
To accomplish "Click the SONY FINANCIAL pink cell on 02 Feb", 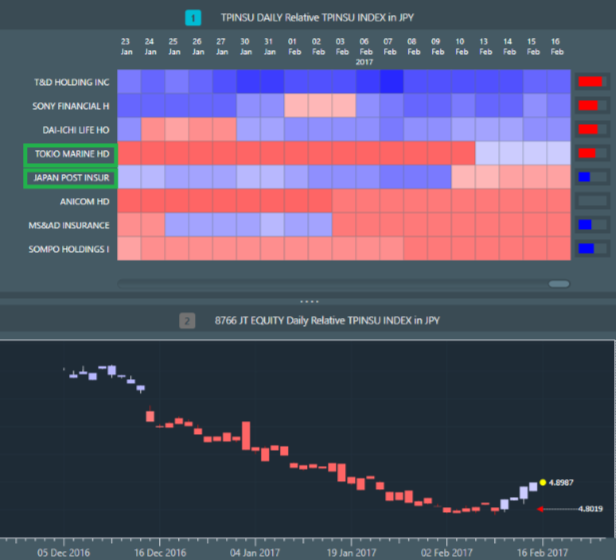I will [320, 105].
